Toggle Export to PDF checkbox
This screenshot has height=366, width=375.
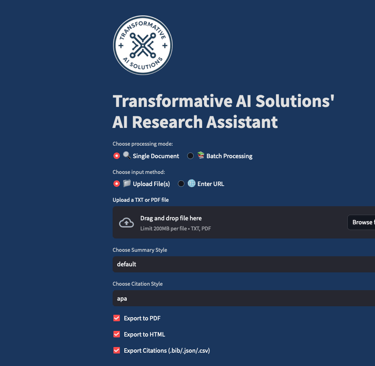116,318
